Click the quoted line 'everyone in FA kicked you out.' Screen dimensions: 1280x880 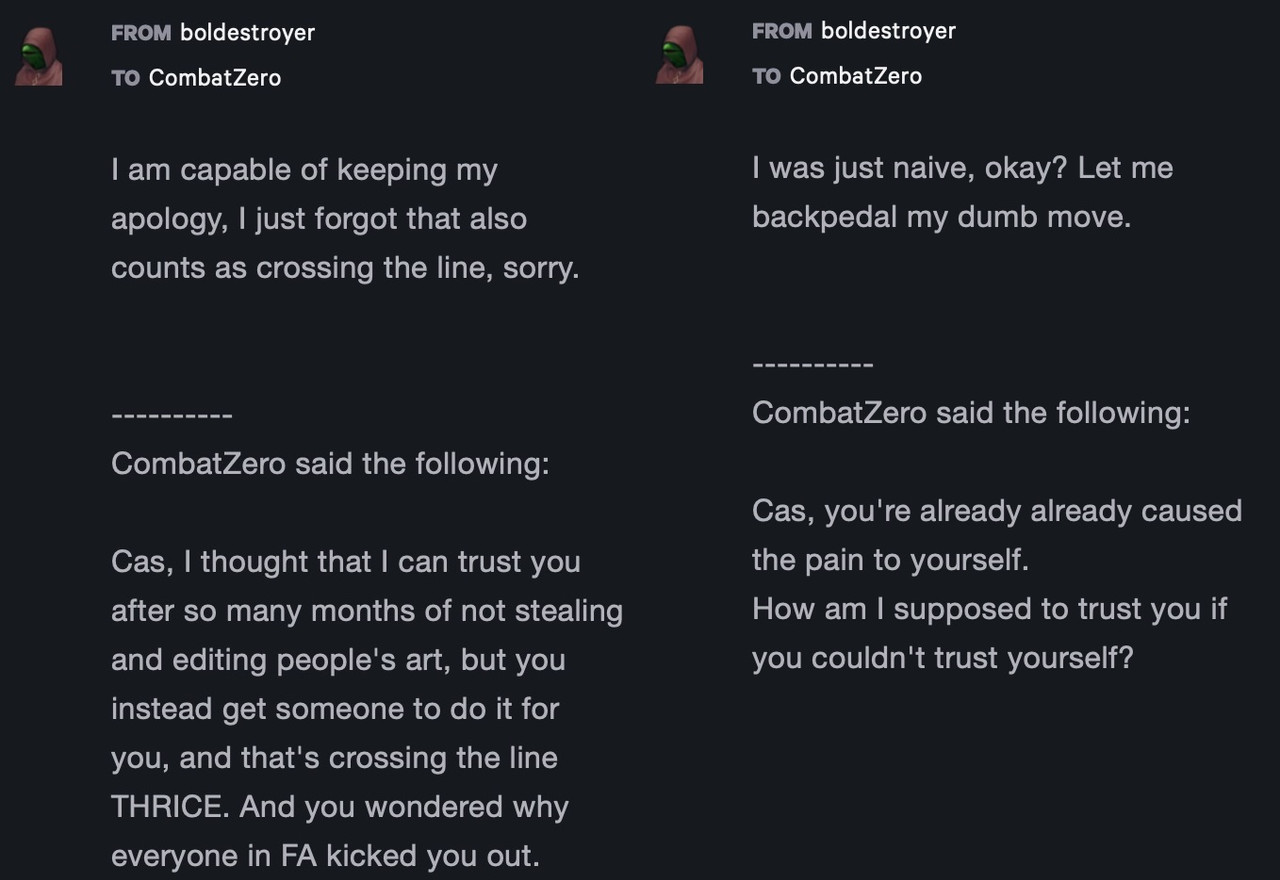tap(325, 857)
